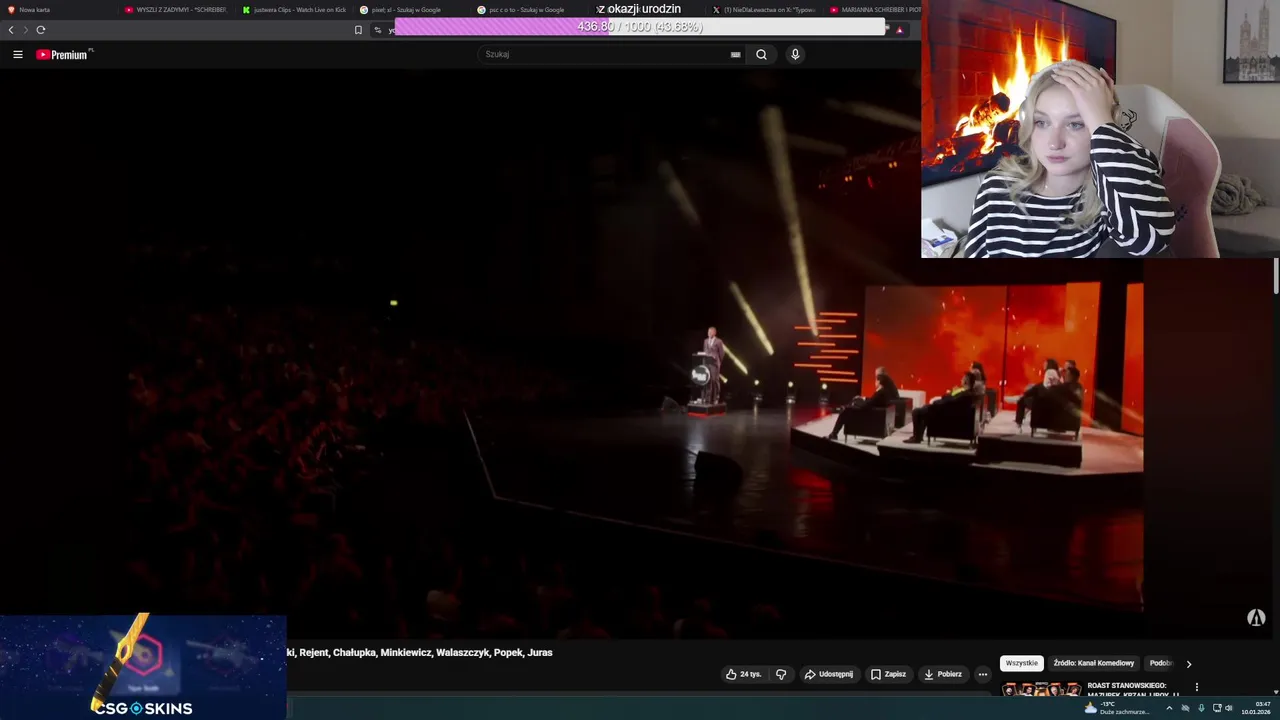Open the volume control in system tray
Screen dimensions: 1280x720
[1229, 708]
